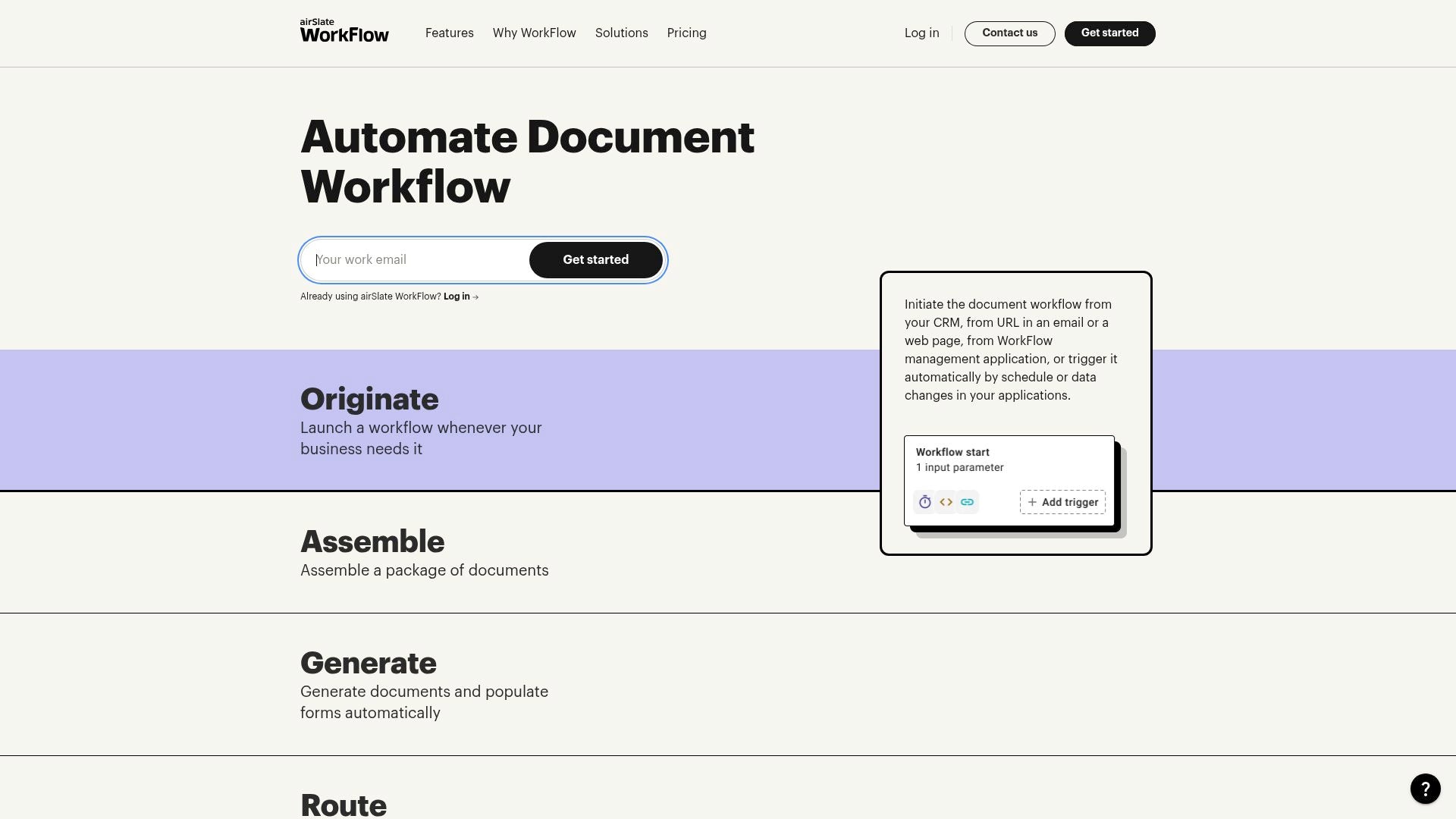1456x819 pixels.
Task: Select the Route section heading
Action: pyautogui.click(x=344, y=805)
